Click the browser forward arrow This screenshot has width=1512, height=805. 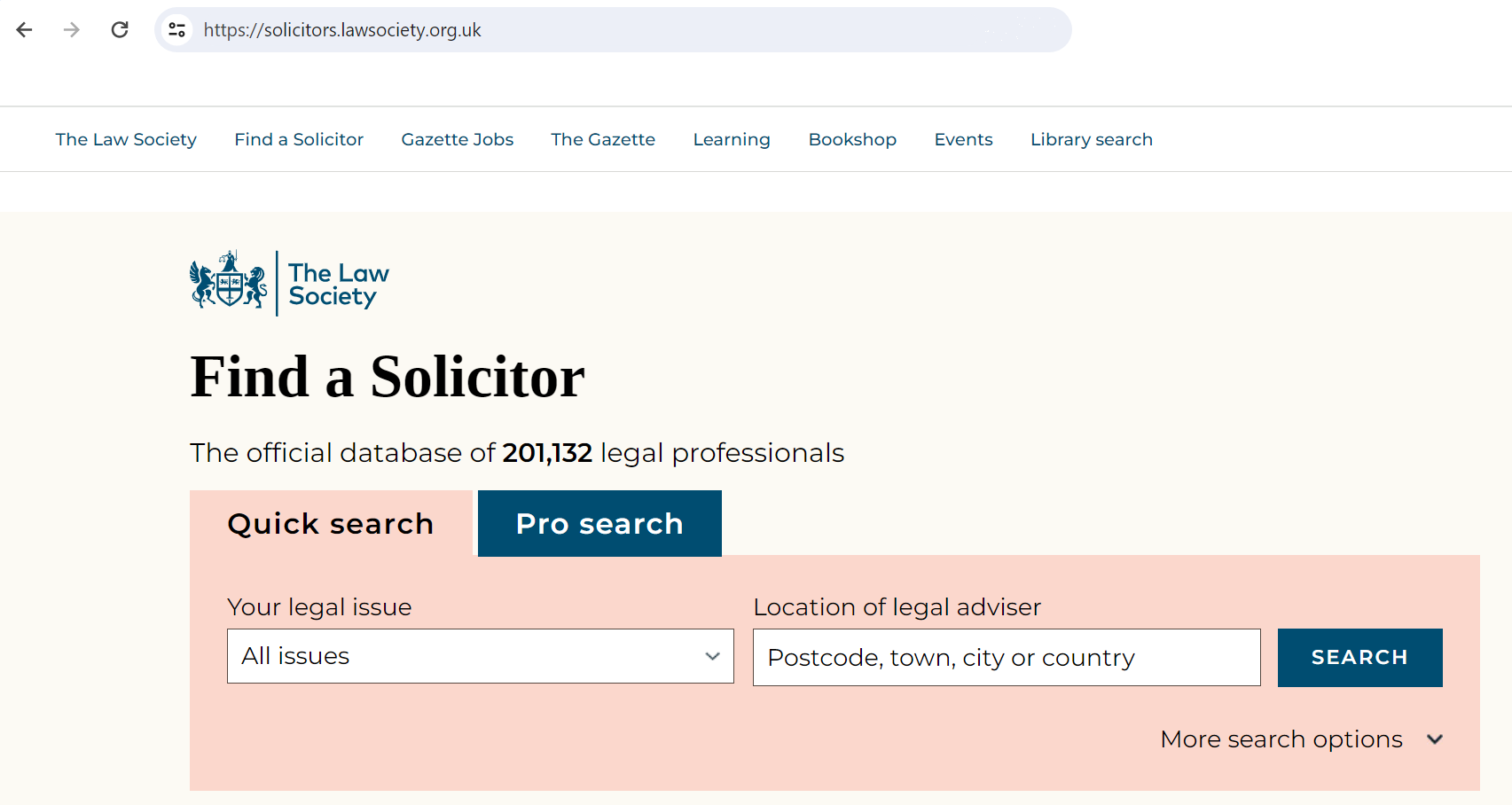click(x=71, y=29)
